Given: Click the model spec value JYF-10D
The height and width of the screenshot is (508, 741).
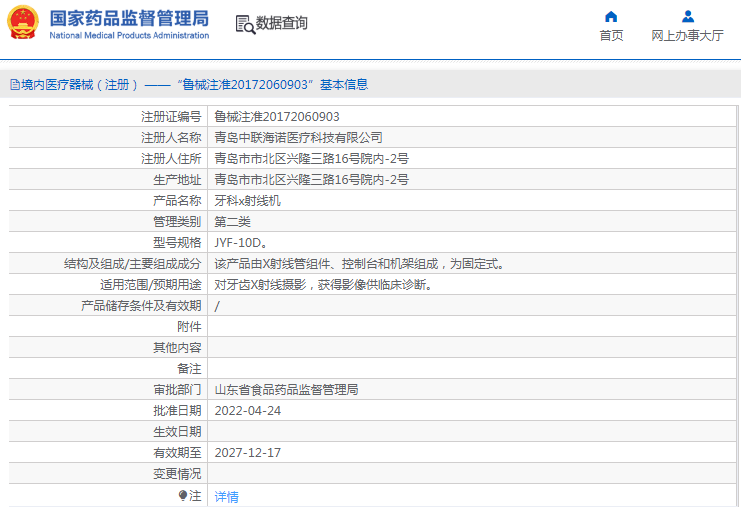Looking at the screenshot, I should click(x=240, y=242).
